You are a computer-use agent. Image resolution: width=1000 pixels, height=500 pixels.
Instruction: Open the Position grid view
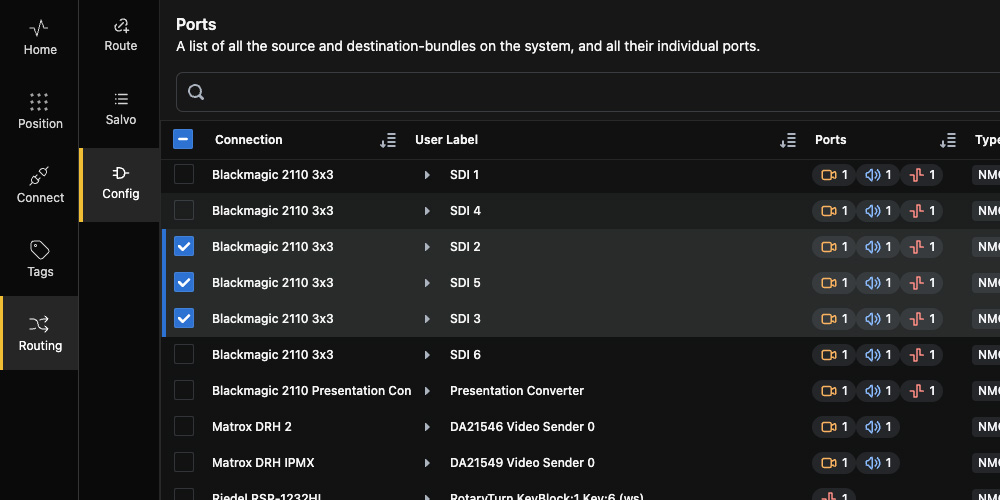point(40,111)
